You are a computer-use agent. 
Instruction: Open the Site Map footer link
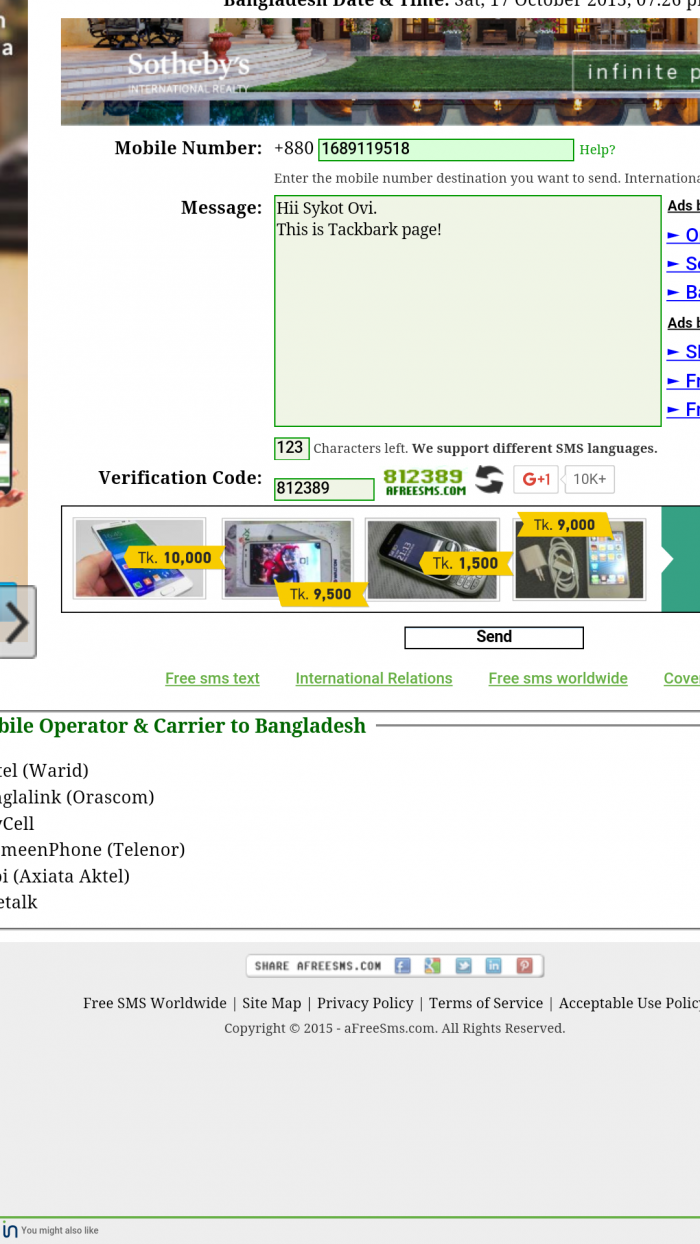272,1003
